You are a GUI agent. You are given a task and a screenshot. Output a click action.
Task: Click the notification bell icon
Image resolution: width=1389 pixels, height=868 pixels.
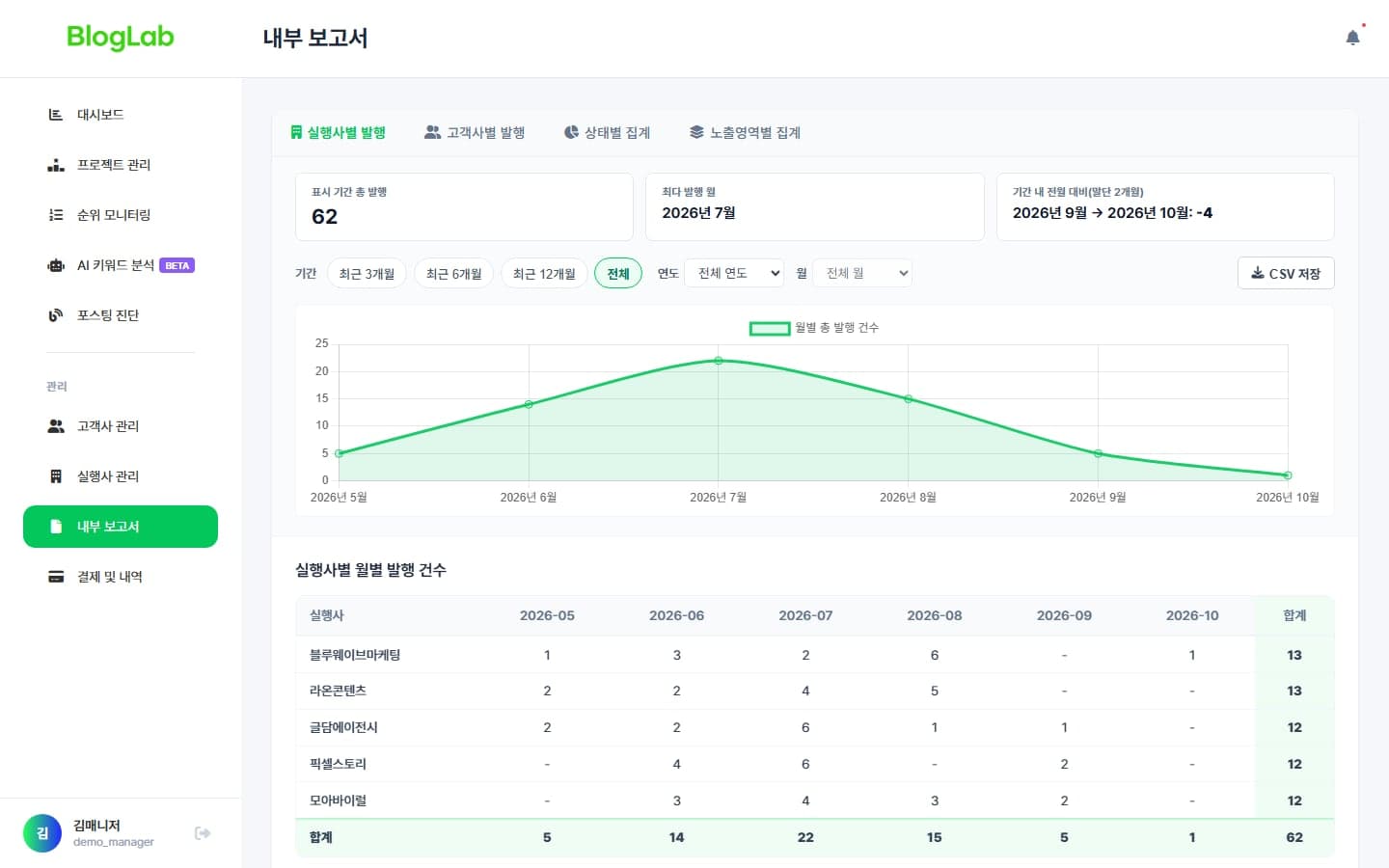pyautogui.click(x=1352, y=38)
